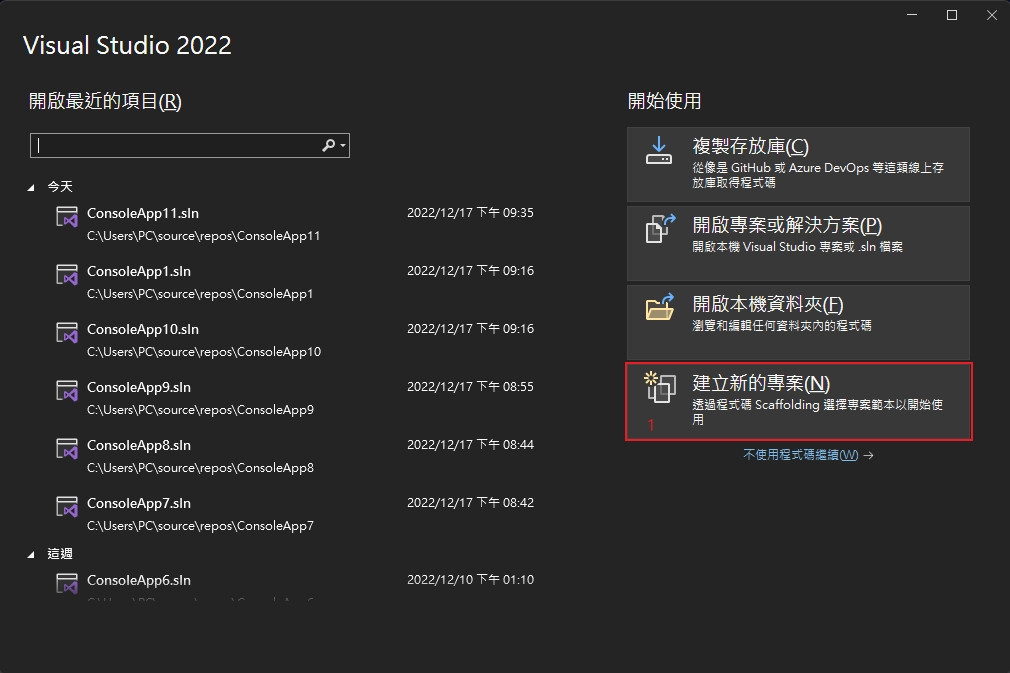Click the create new project sparkle icon

660,387
